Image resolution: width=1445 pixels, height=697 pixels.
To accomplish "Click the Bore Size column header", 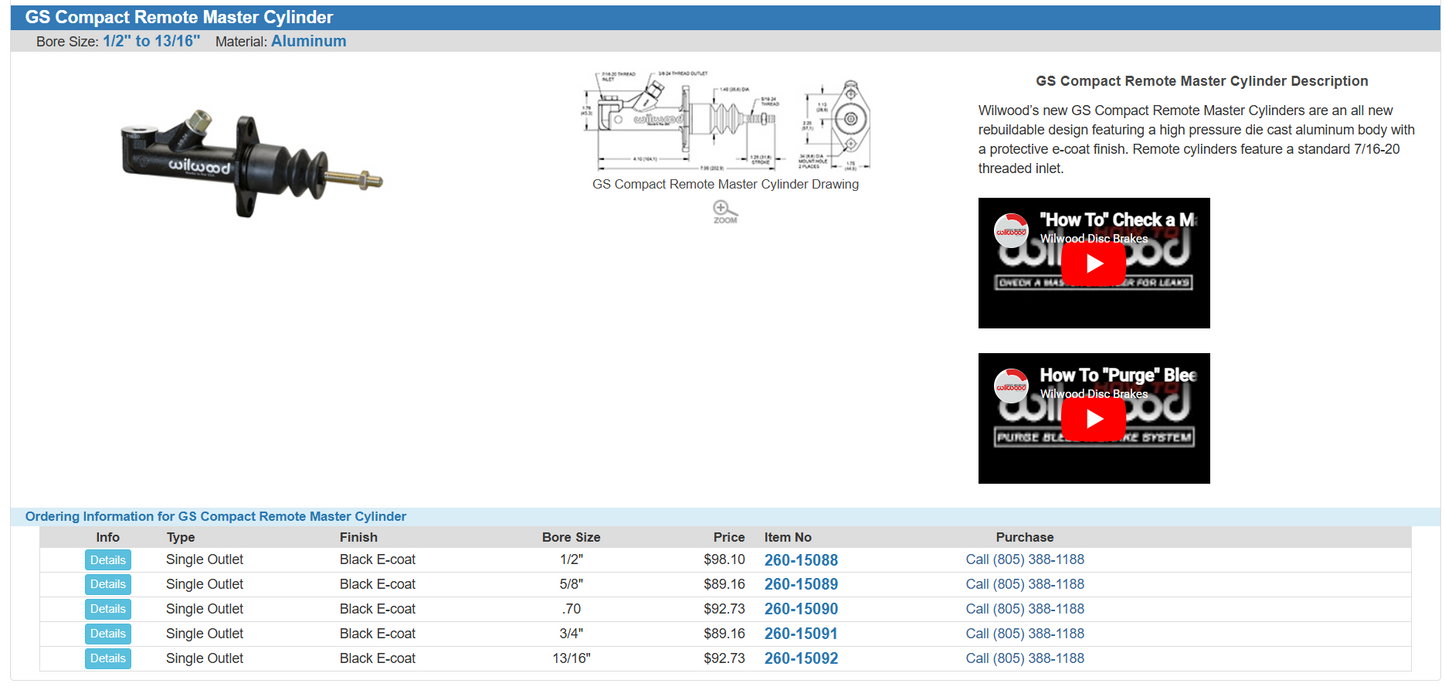I will [x=571, y=538].
